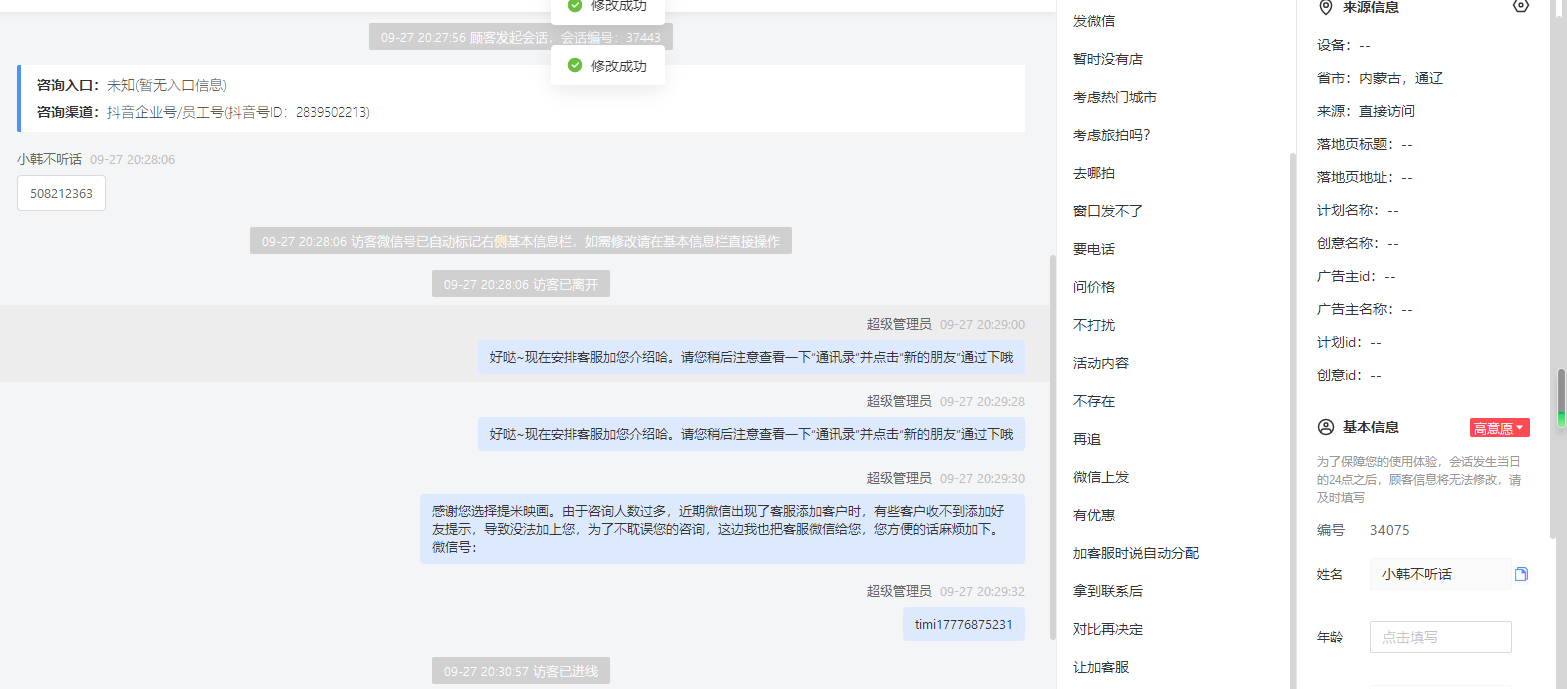Click the visitor message 508212363
Image resolution: width=1567 pixels, height=689 pixels.
61,194
